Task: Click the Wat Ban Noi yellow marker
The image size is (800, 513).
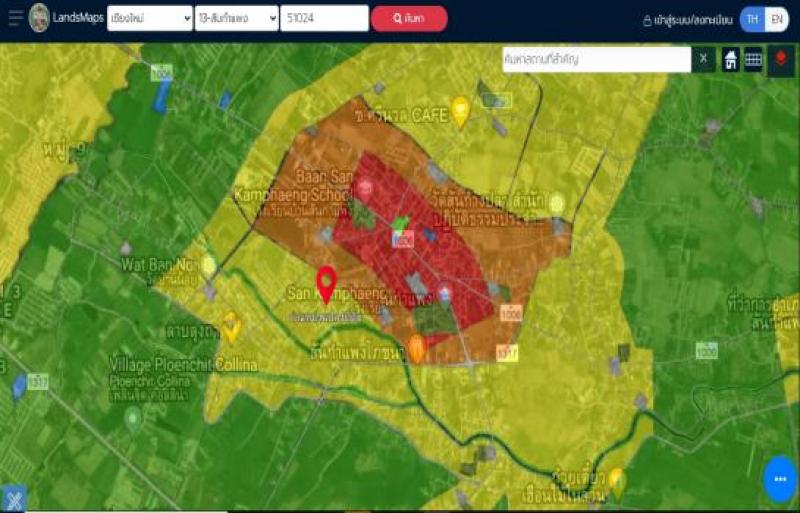Action: [208, 265]
